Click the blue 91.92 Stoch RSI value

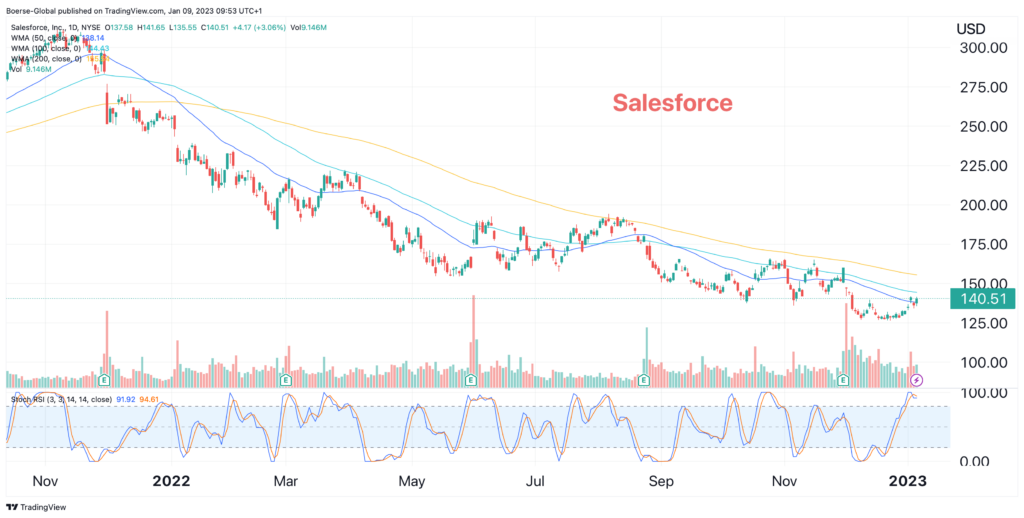[x=125, y=398]
